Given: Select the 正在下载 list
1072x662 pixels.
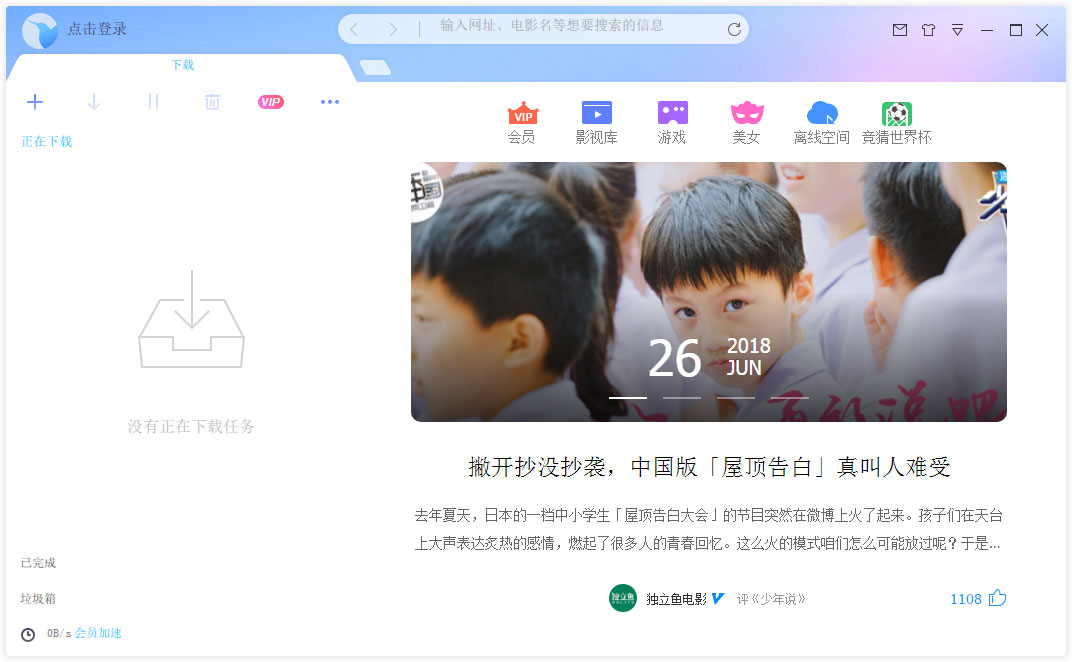Looking at the screenshot, I should click(46, 142).
